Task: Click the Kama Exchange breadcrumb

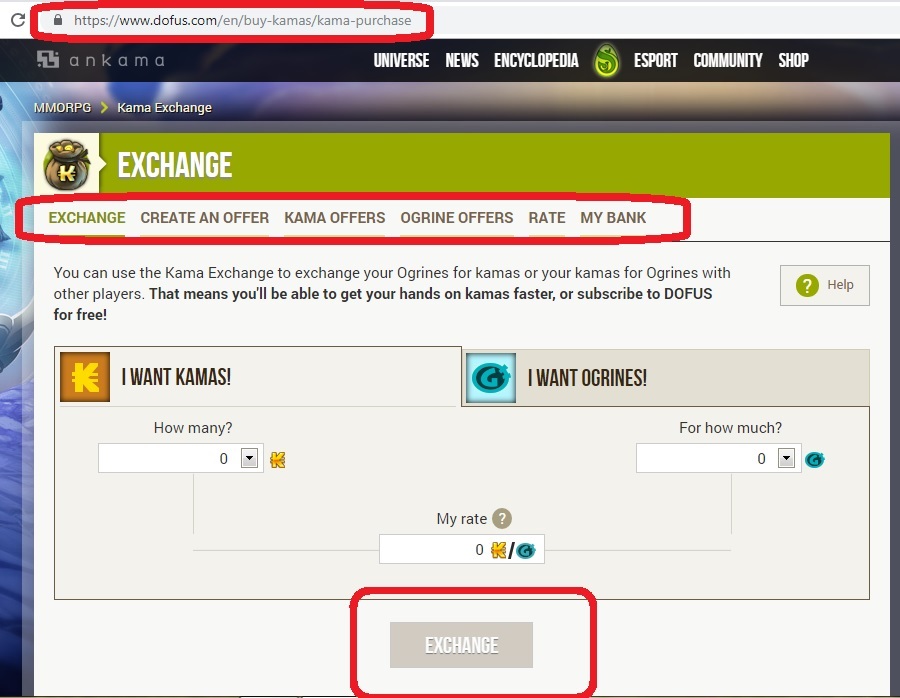Action: [x=164, y=107]
